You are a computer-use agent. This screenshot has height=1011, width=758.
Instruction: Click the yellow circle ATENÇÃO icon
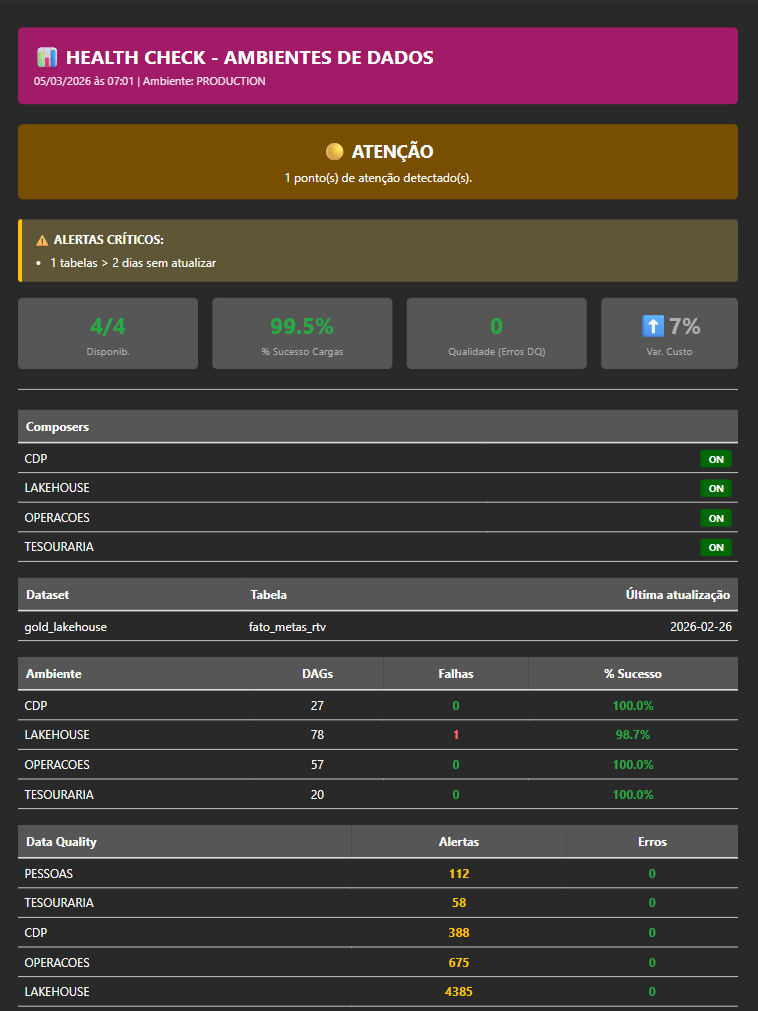[x=335, y=152]
